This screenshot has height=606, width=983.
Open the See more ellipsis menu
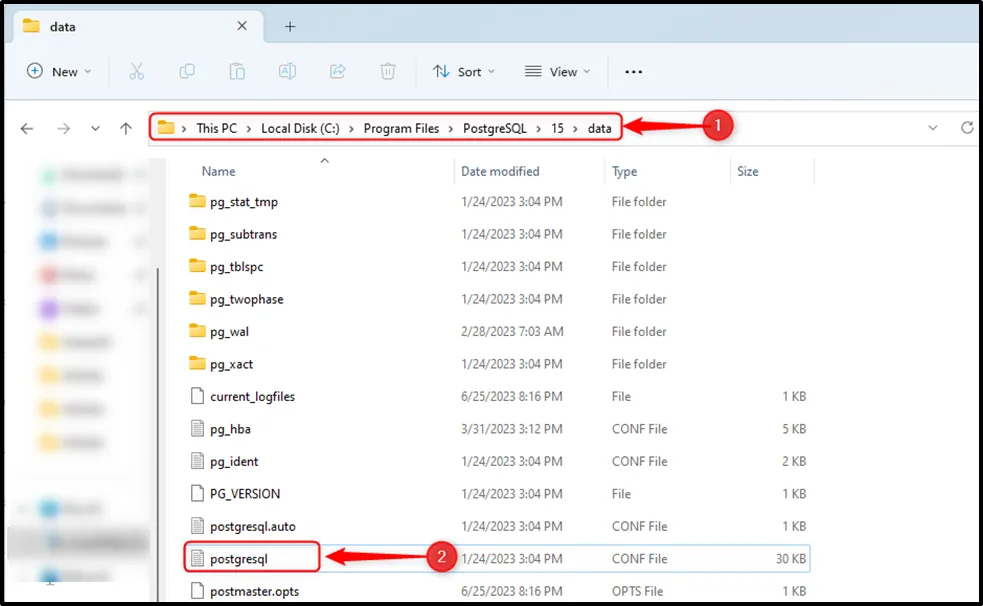633,71
